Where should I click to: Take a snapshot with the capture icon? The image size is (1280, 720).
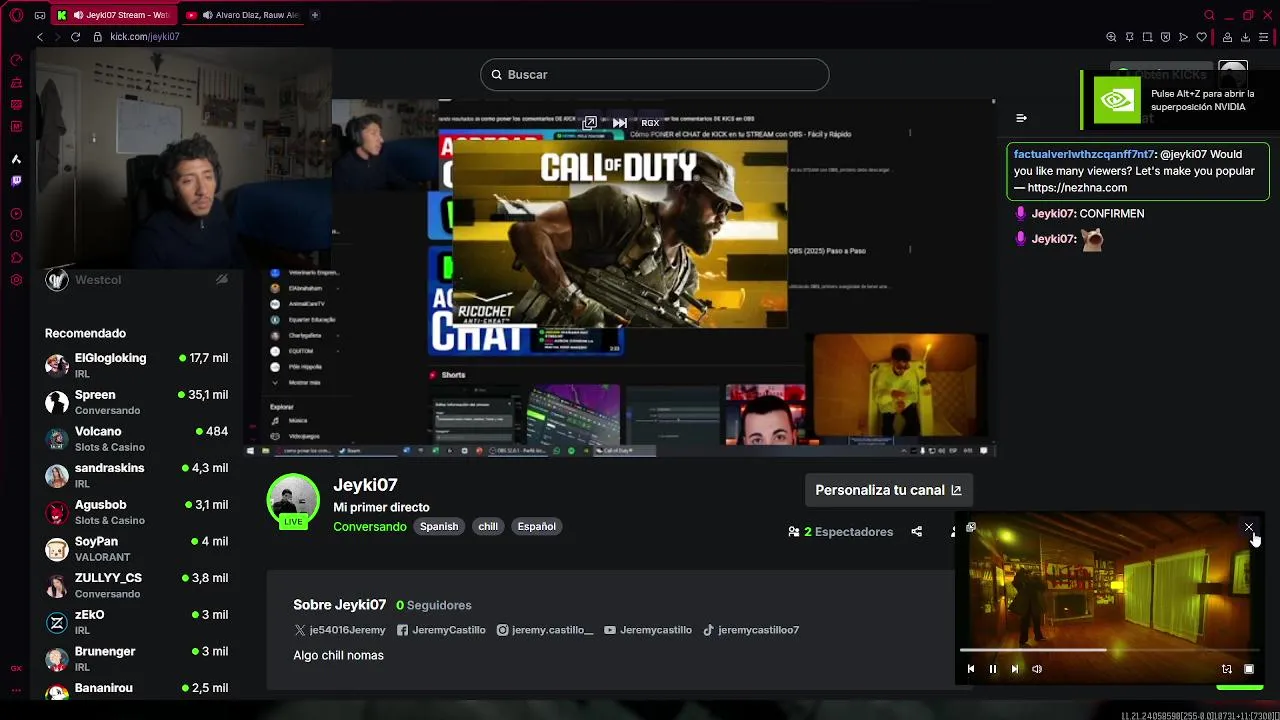(1147, 37)
